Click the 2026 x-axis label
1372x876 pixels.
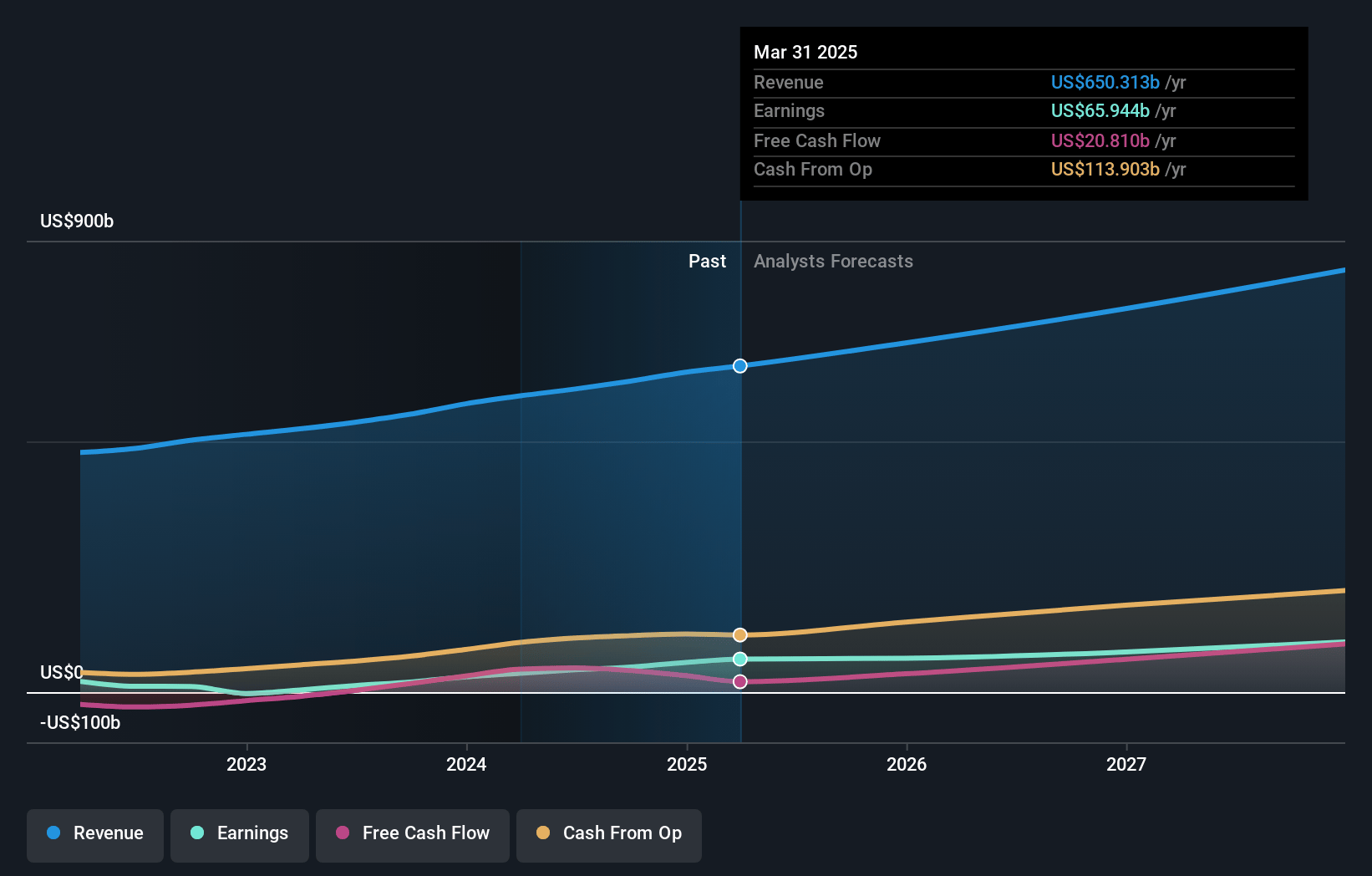click(x=907, y=764)
